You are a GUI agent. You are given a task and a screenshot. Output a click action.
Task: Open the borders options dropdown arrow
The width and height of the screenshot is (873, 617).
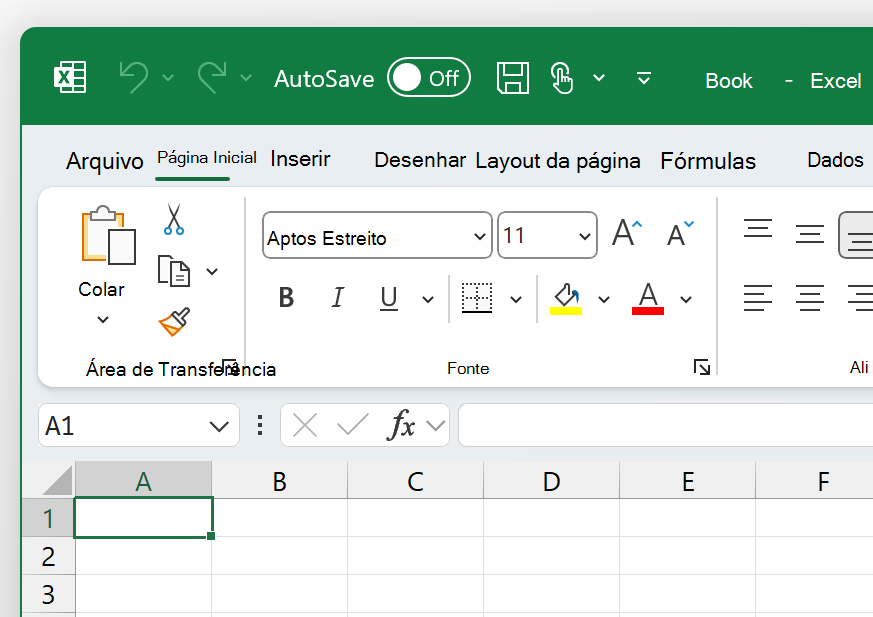[516, 300]
